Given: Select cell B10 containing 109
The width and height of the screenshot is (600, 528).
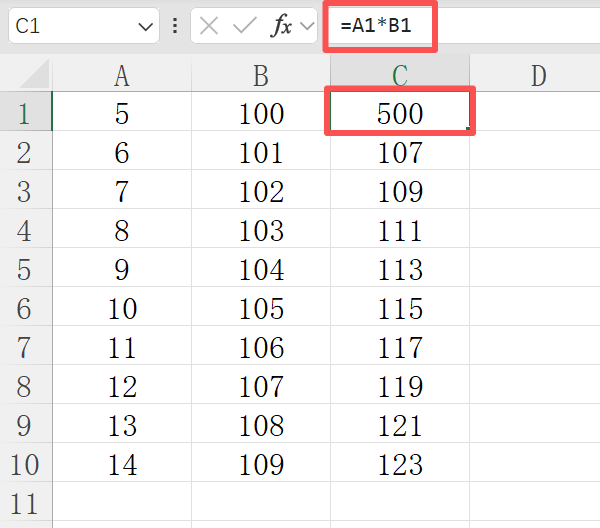Looking at the screenshot, I should [261, 464].
